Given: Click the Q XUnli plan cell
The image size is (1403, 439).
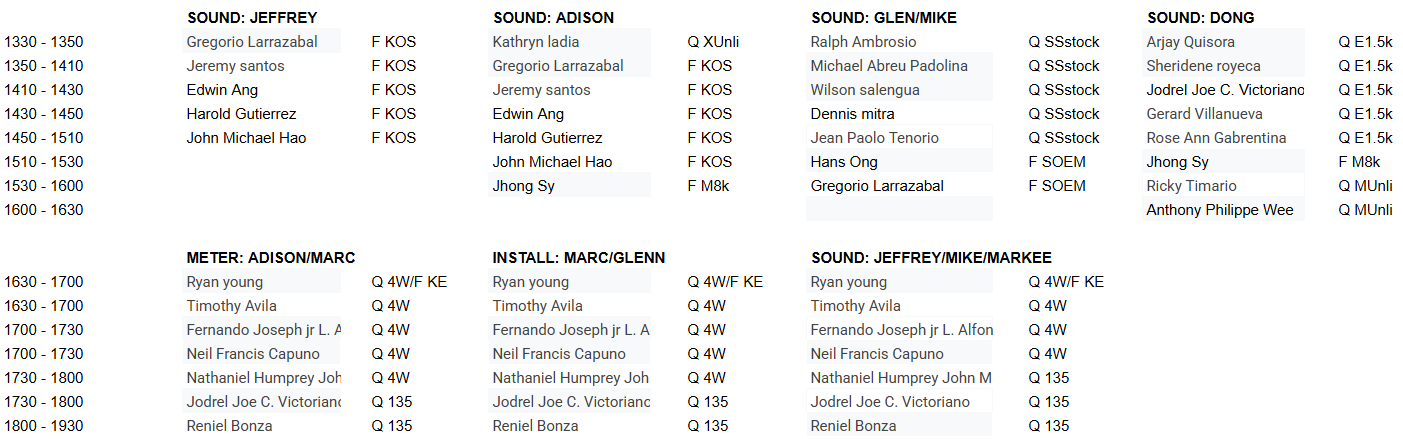Looking at the screenshot, I should pos(713,42).
